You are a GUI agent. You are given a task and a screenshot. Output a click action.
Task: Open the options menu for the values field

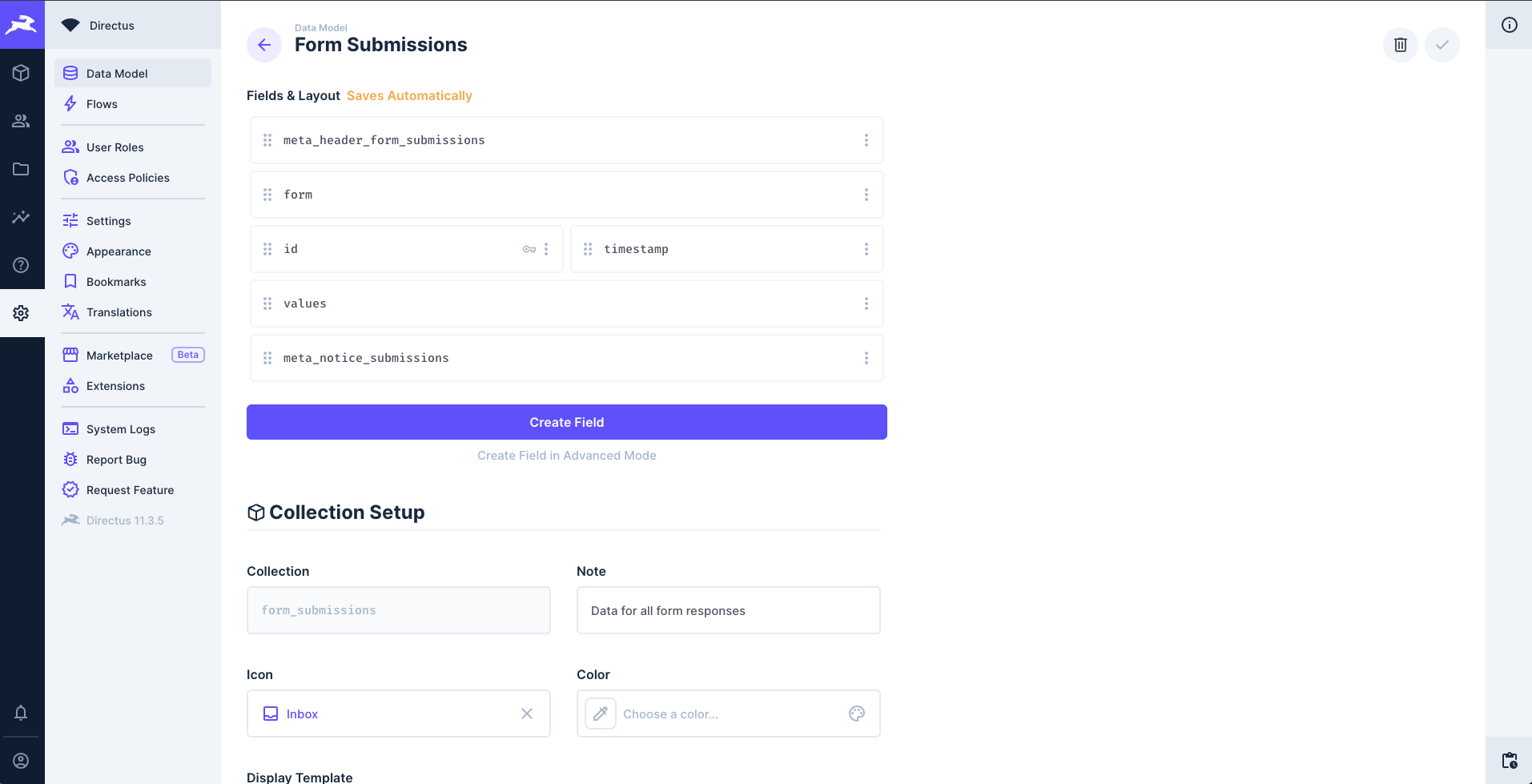coord(867,303)
